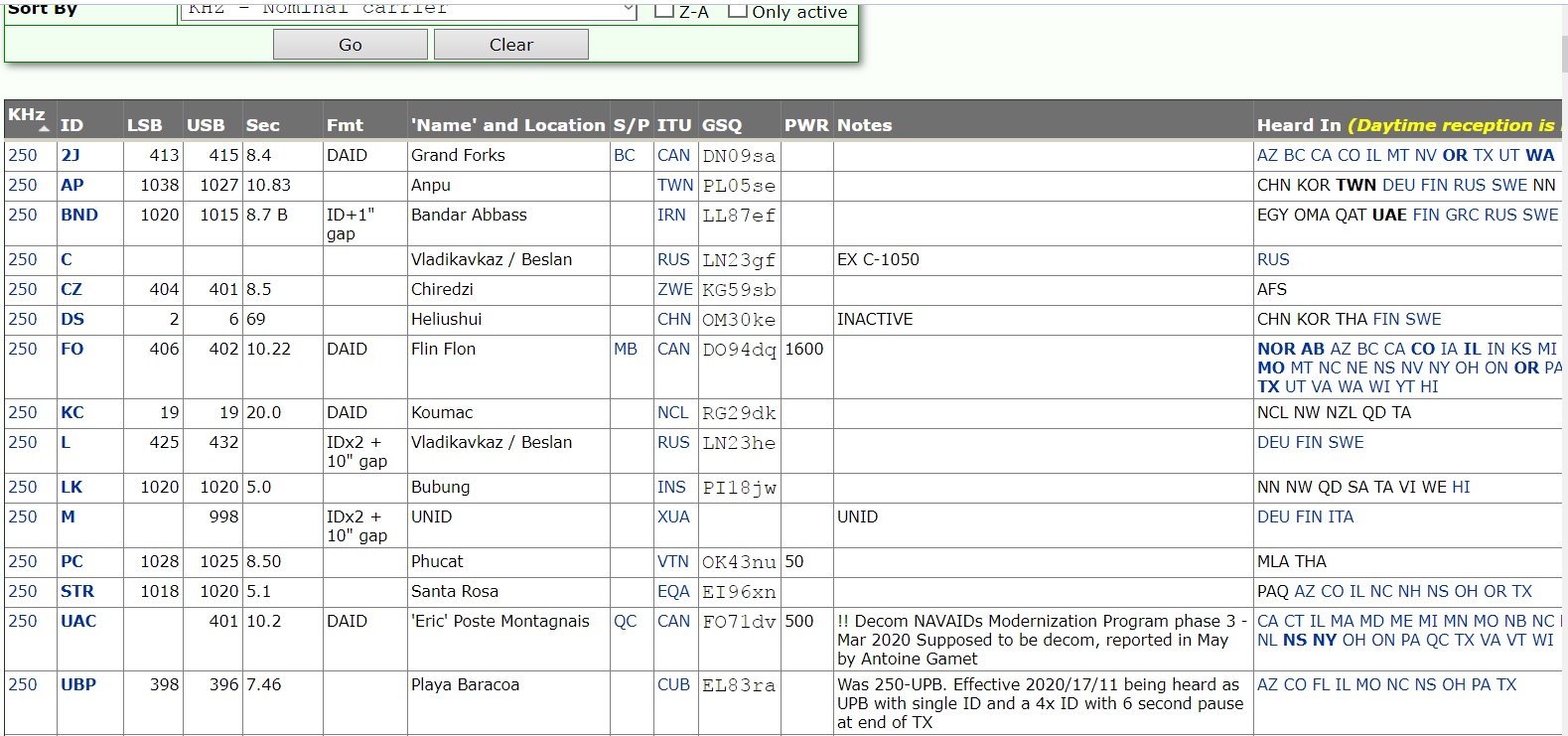Click the NCL country link
Viewport: 1568px width, 736px height.
coord(673,412)
